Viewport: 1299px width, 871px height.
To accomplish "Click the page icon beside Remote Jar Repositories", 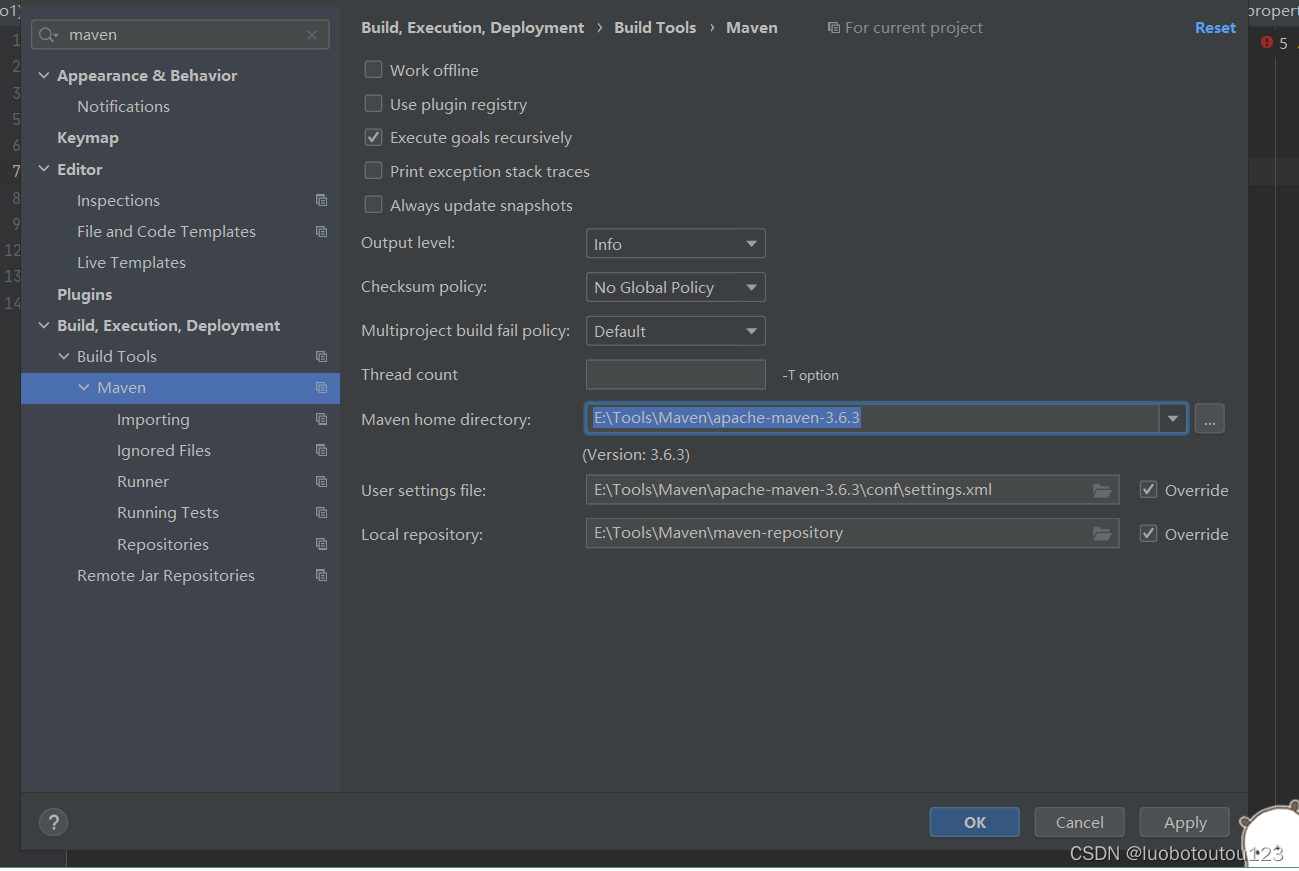I will coord(321,575).
